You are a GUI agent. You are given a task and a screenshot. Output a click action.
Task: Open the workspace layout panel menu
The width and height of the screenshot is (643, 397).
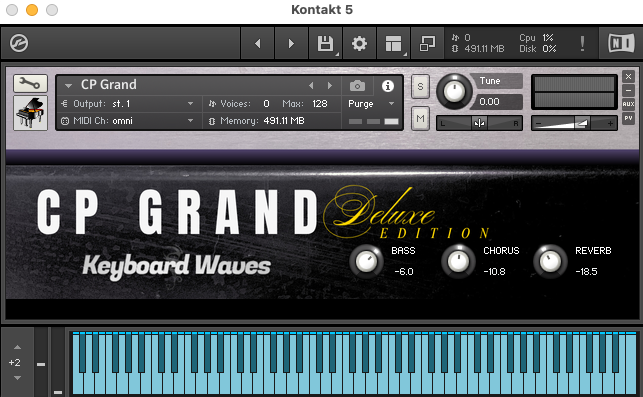click(x=393, y=43)
